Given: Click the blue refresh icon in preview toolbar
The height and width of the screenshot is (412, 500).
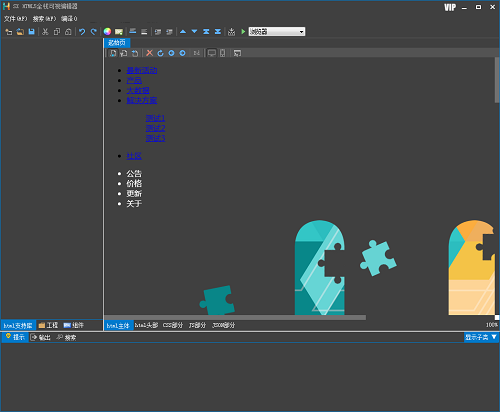Looking at the screenshot, I should [160, 53].
